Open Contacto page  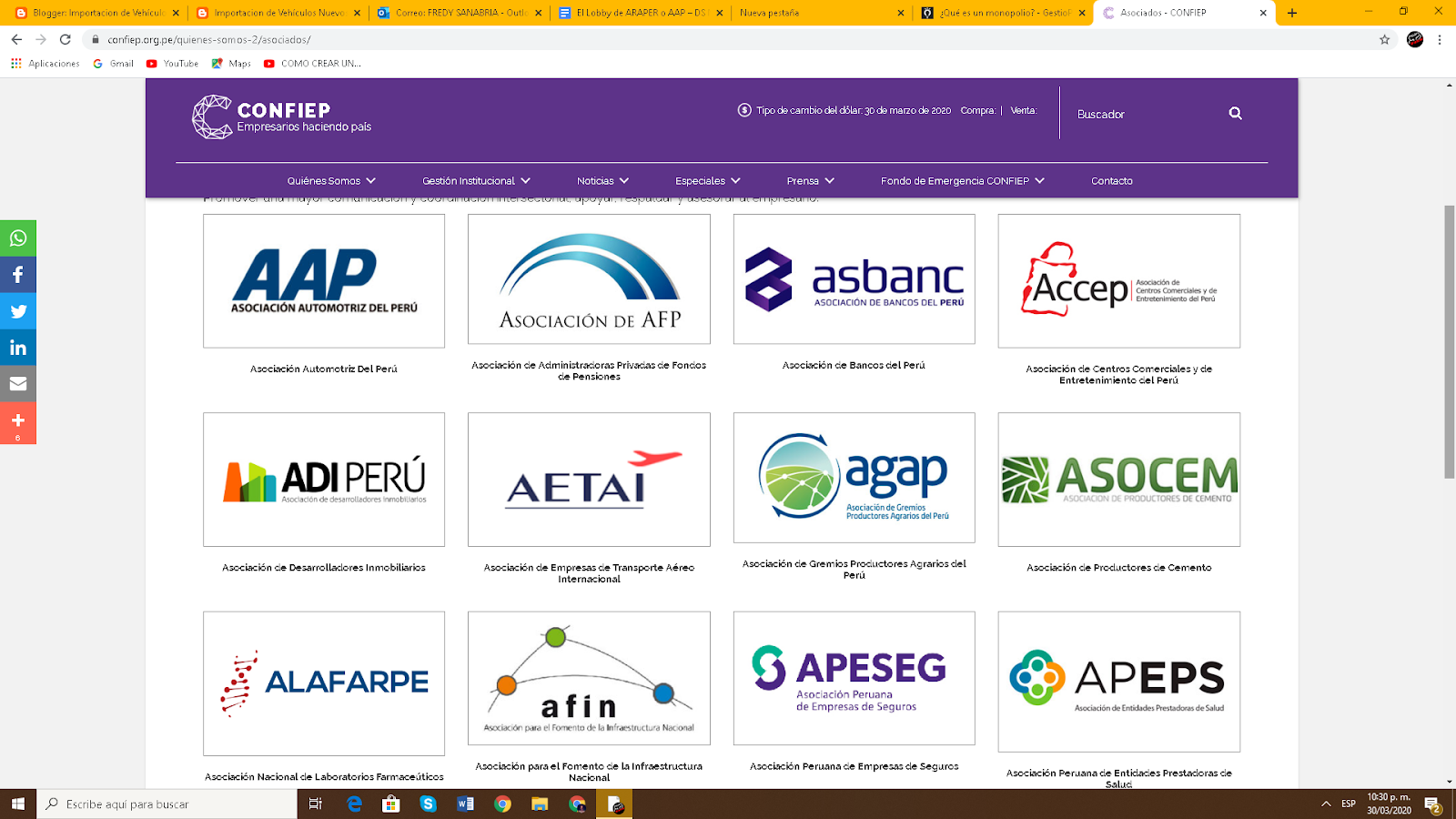tap(1112, 181)
